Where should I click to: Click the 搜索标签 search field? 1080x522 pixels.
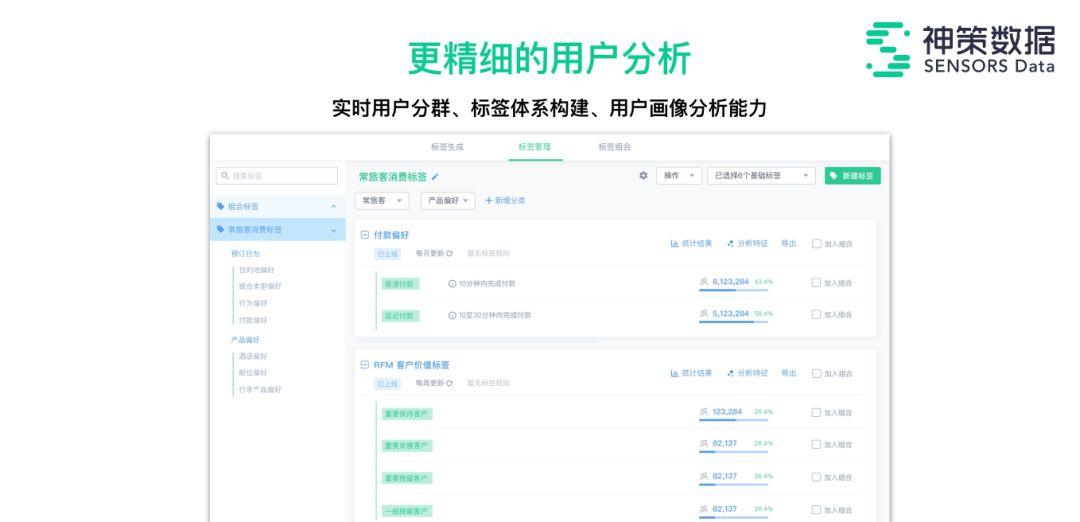(x=277, y=176)
